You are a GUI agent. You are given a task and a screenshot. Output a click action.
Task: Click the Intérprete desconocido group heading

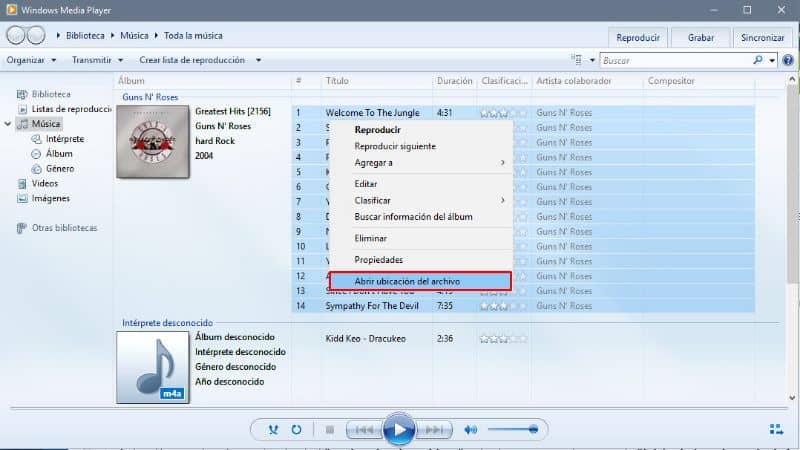(x=167, y=323)
